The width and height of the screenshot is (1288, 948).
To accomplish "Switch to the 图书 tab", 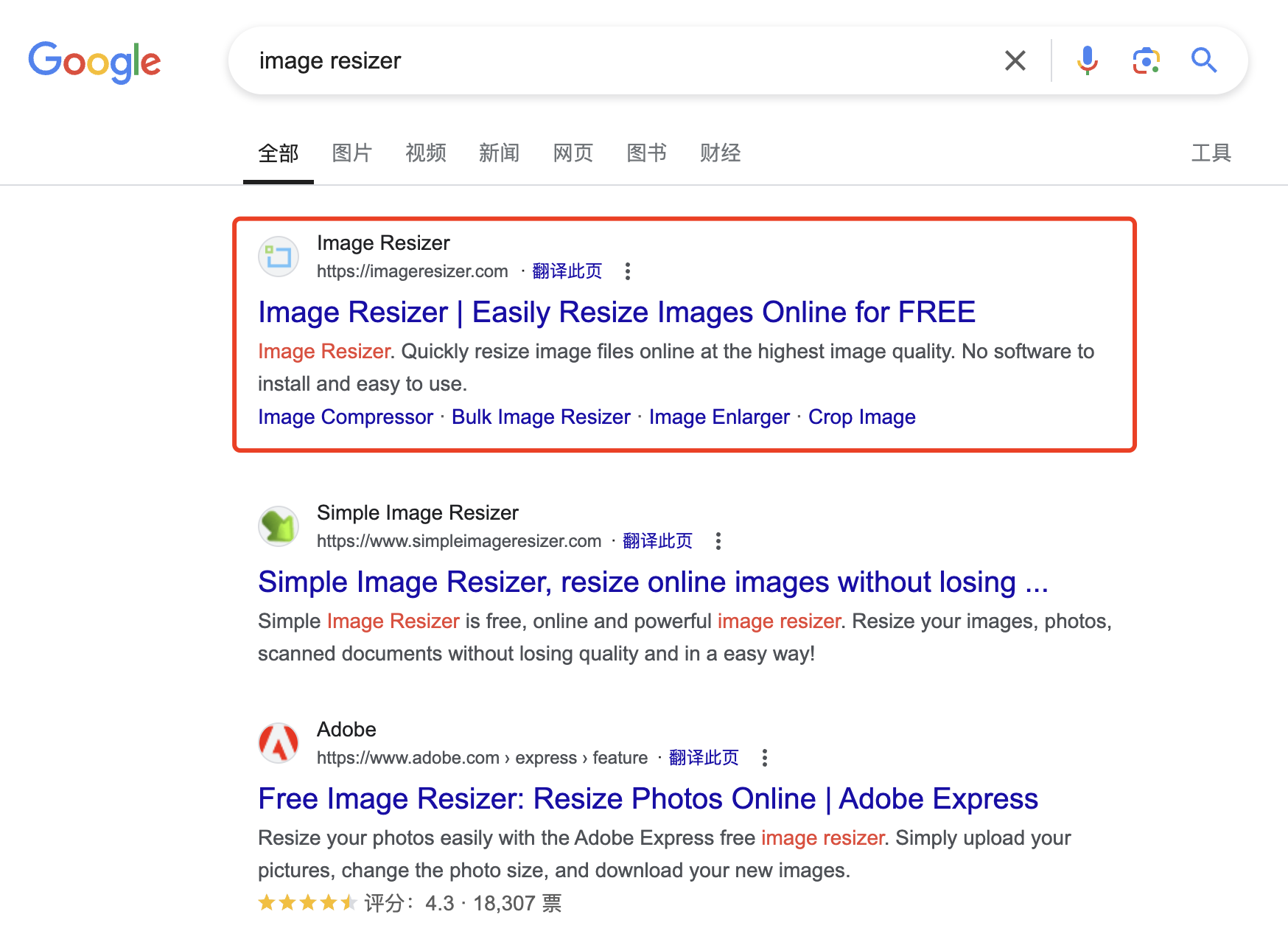I will click(x=647, y=153).
